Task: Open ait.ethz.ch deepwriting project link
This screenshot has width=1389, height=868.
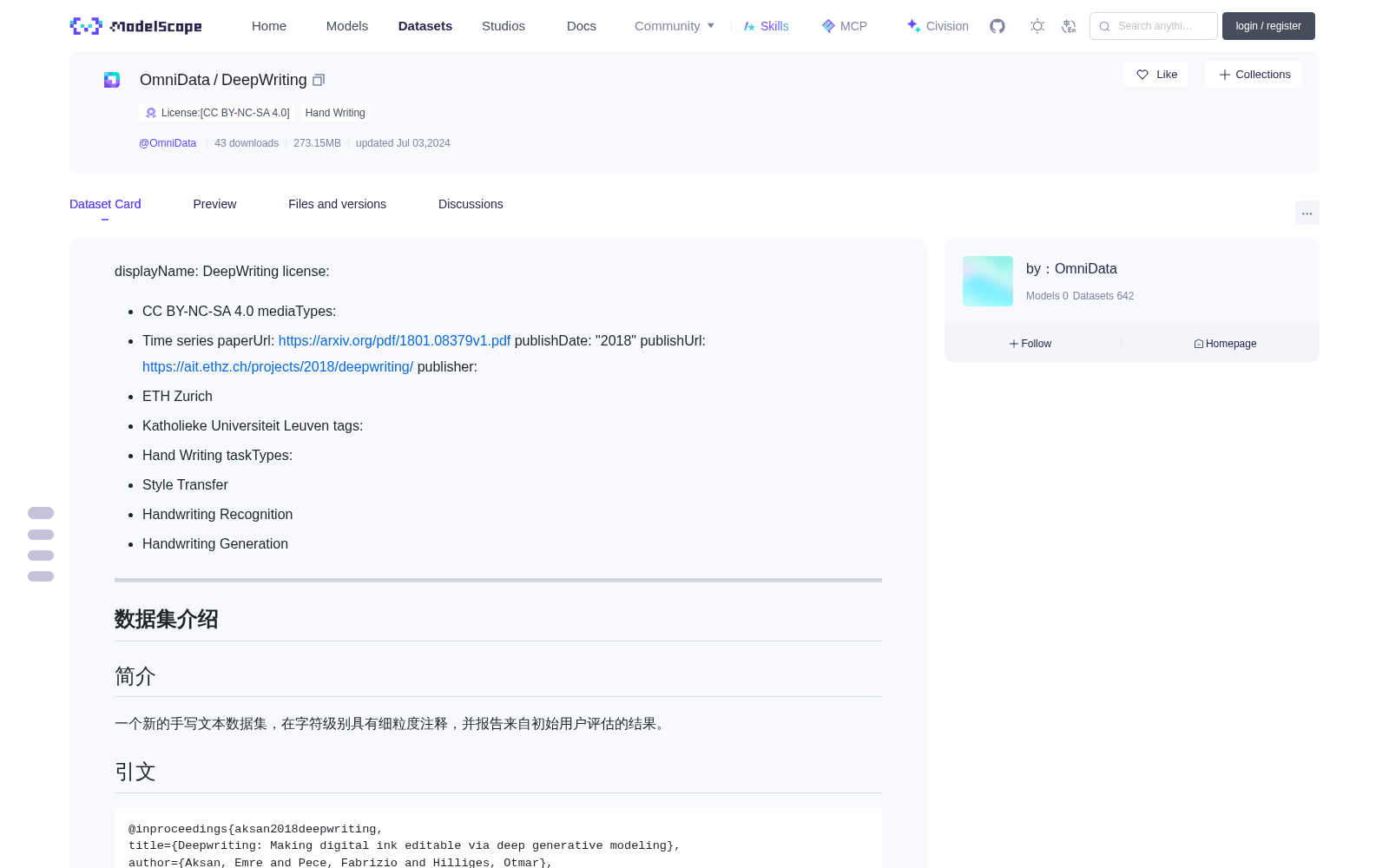Action: 278,367
